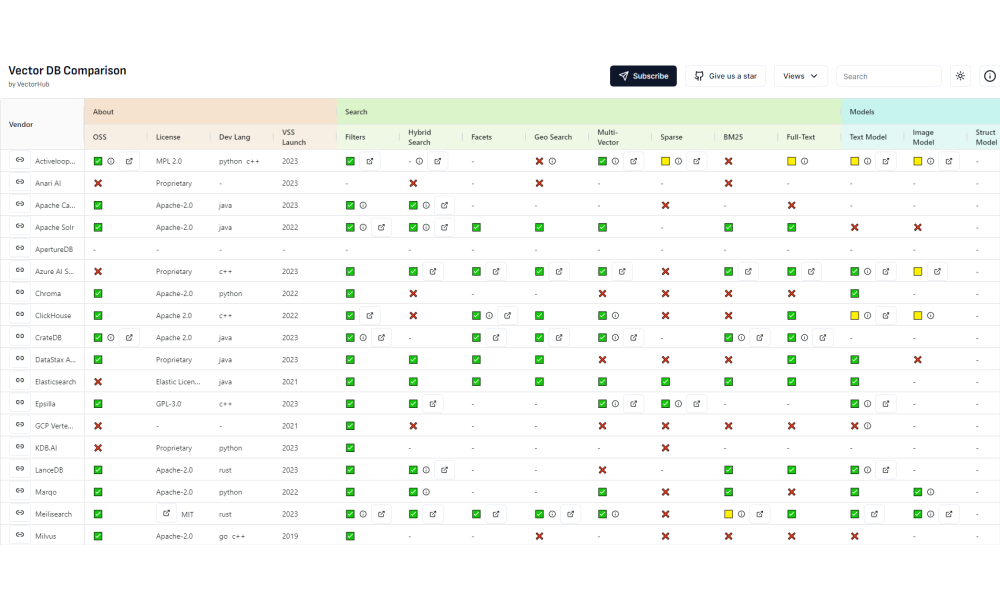Click the link icon for ApertureDB row
This screenshot has height=600, width=1000.
point(20,249)
